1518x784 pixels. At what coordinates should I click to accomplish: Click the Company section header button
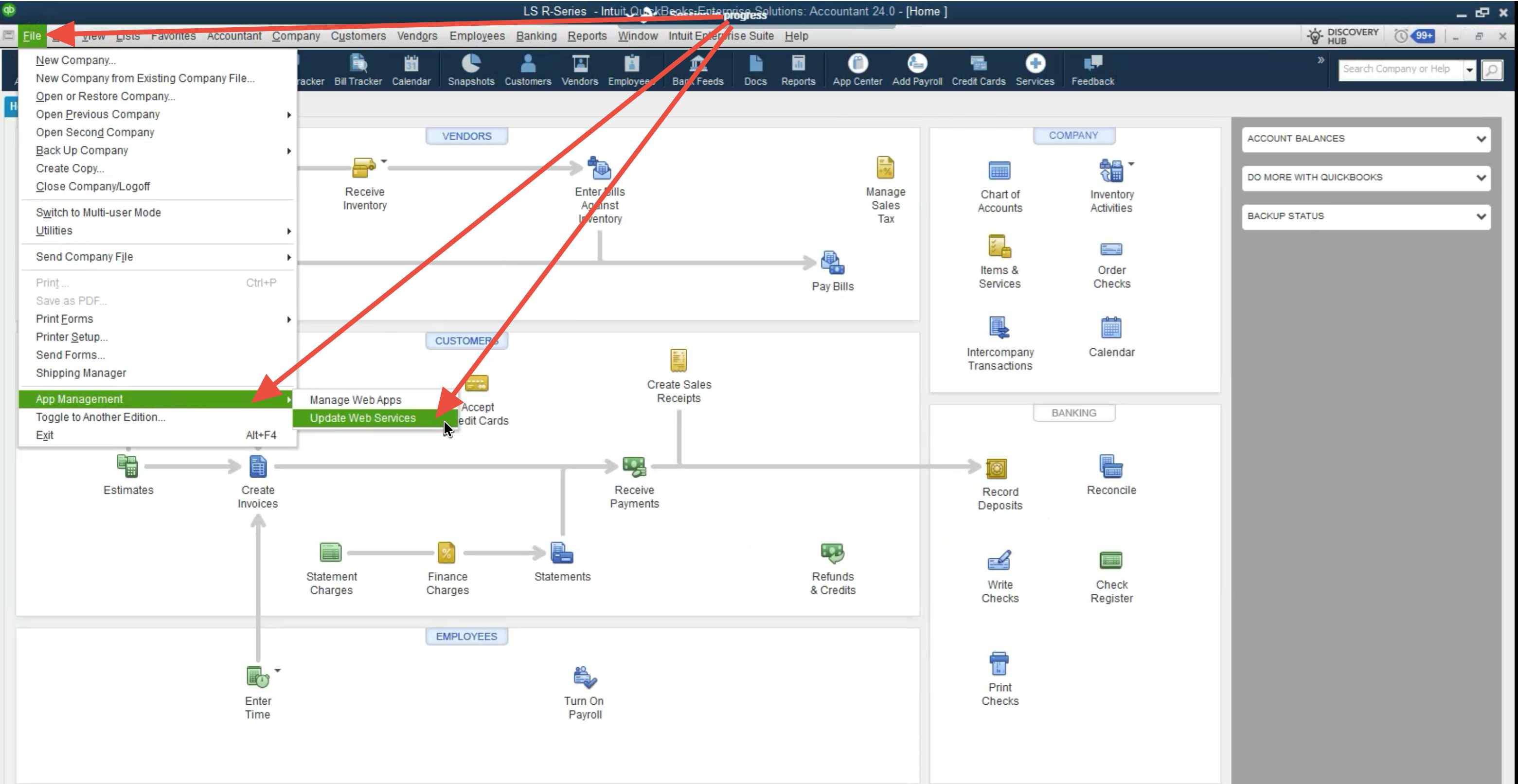point(1072,136)
